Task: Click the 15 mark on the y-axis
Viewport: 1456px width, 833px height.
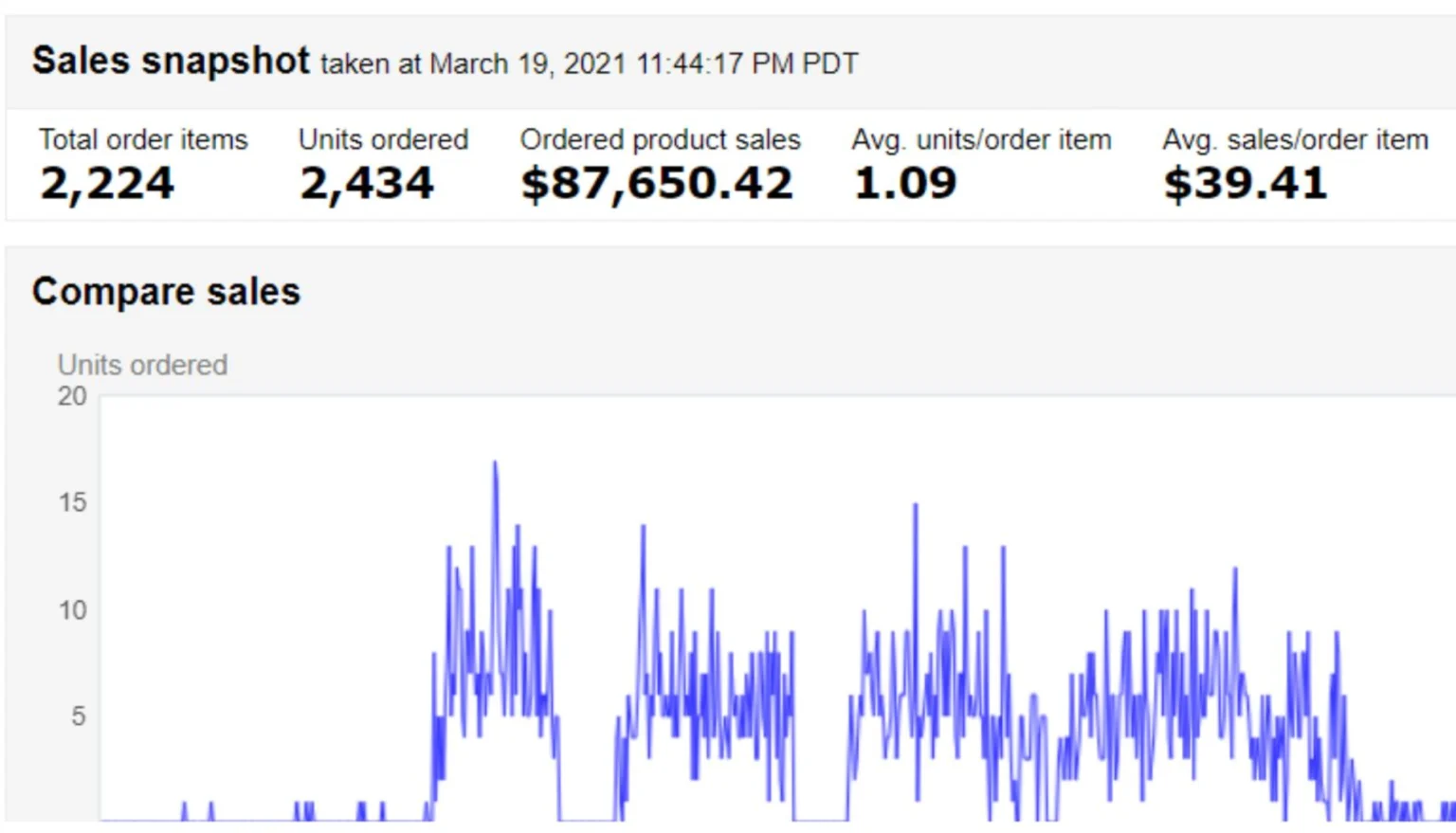Action: pyautogui.click(x=72, y=502)
